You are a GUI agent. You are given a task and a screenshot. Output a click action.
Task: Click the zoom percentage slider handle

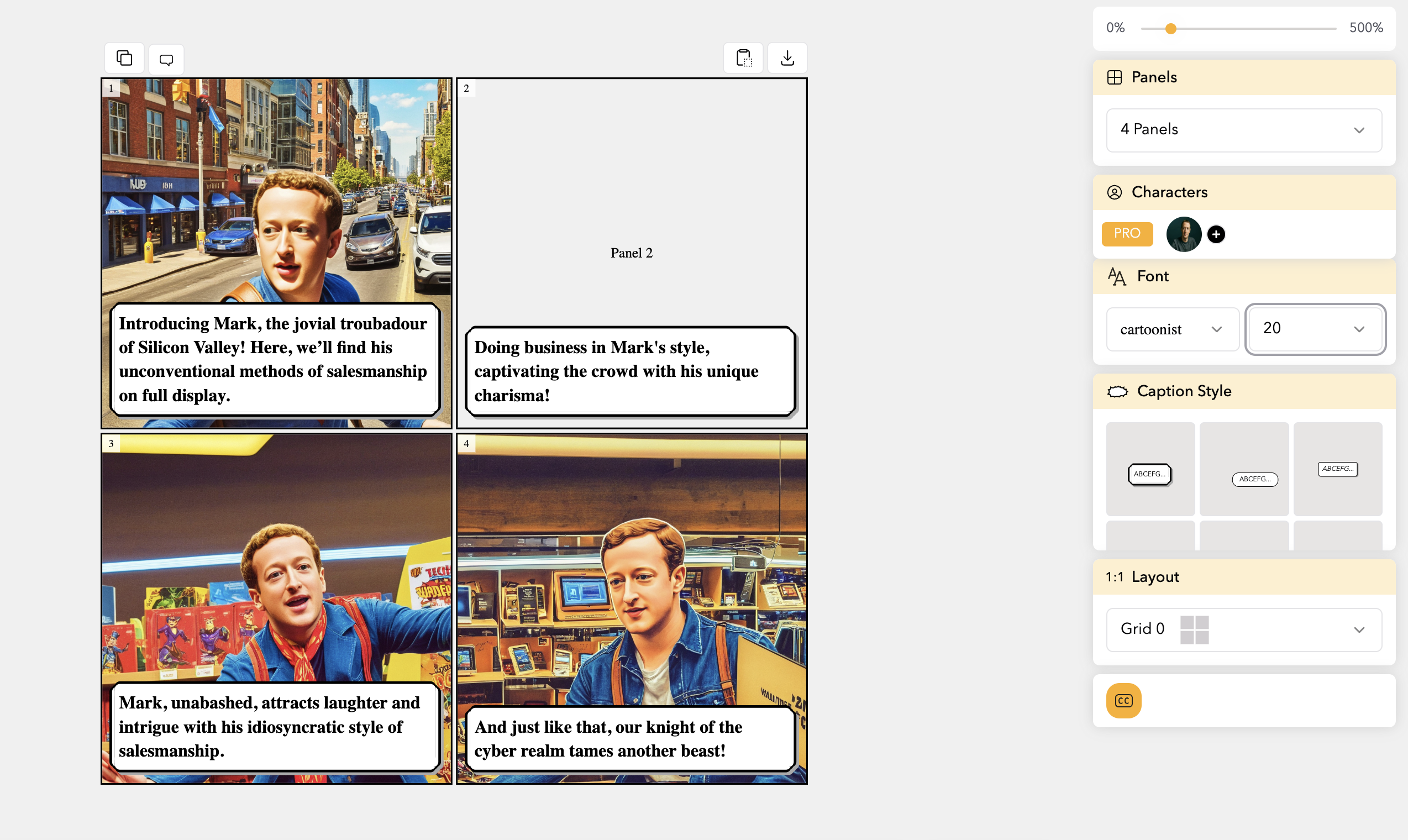(x=1170, y=28)
